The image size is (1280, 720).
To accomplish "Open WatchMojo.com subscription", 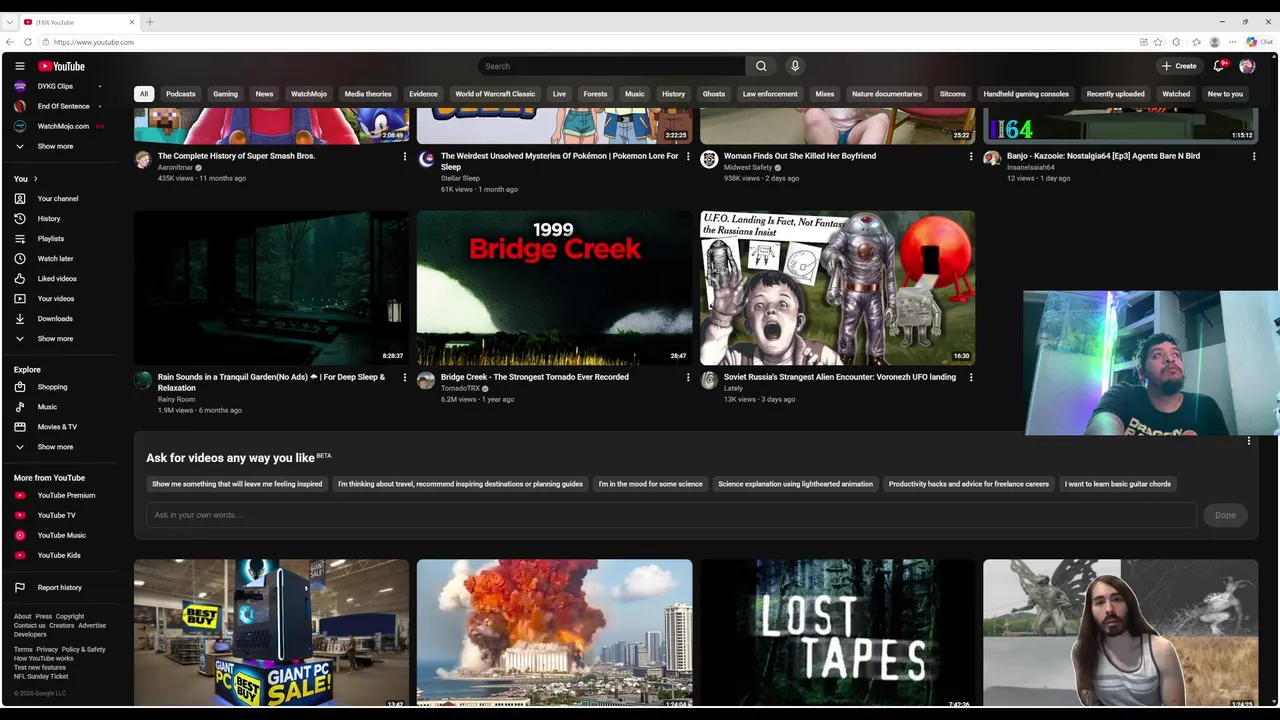I will click(x=63, y=126).
